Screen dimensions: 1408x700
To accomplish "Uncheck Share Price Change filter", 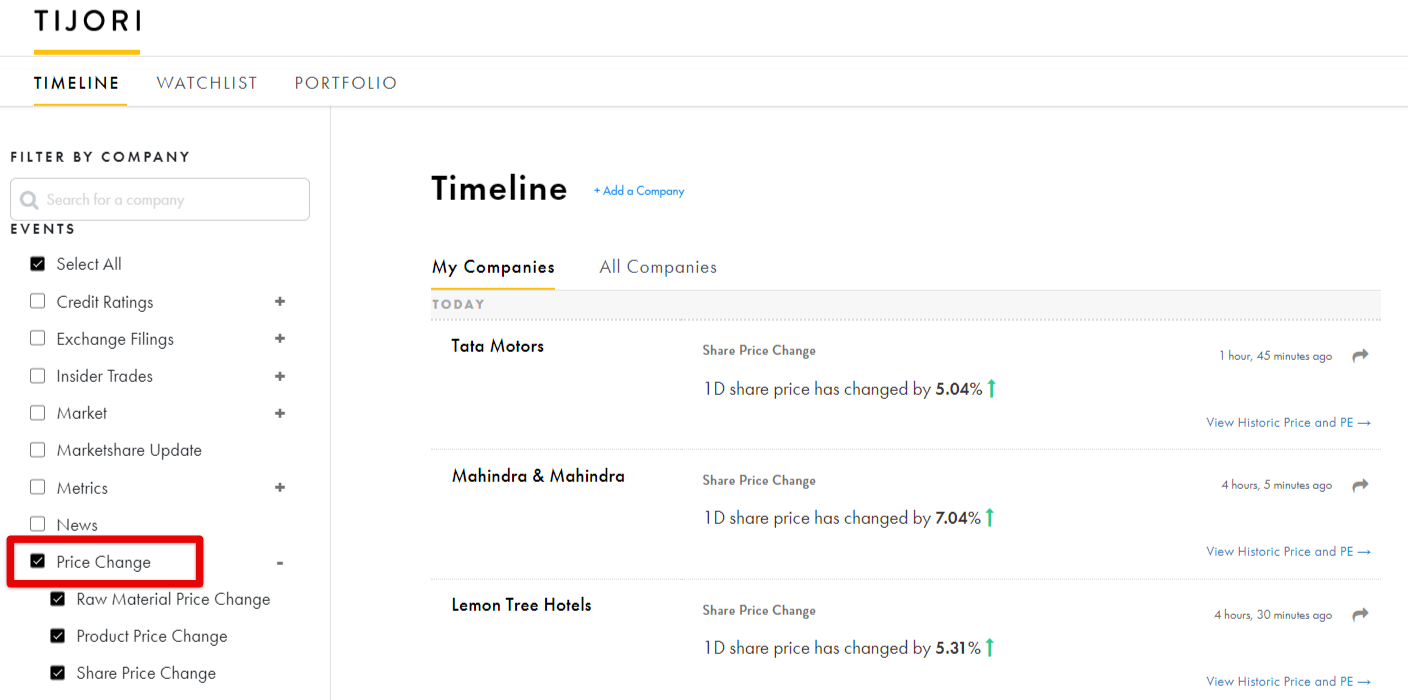I will pos(58,673).
